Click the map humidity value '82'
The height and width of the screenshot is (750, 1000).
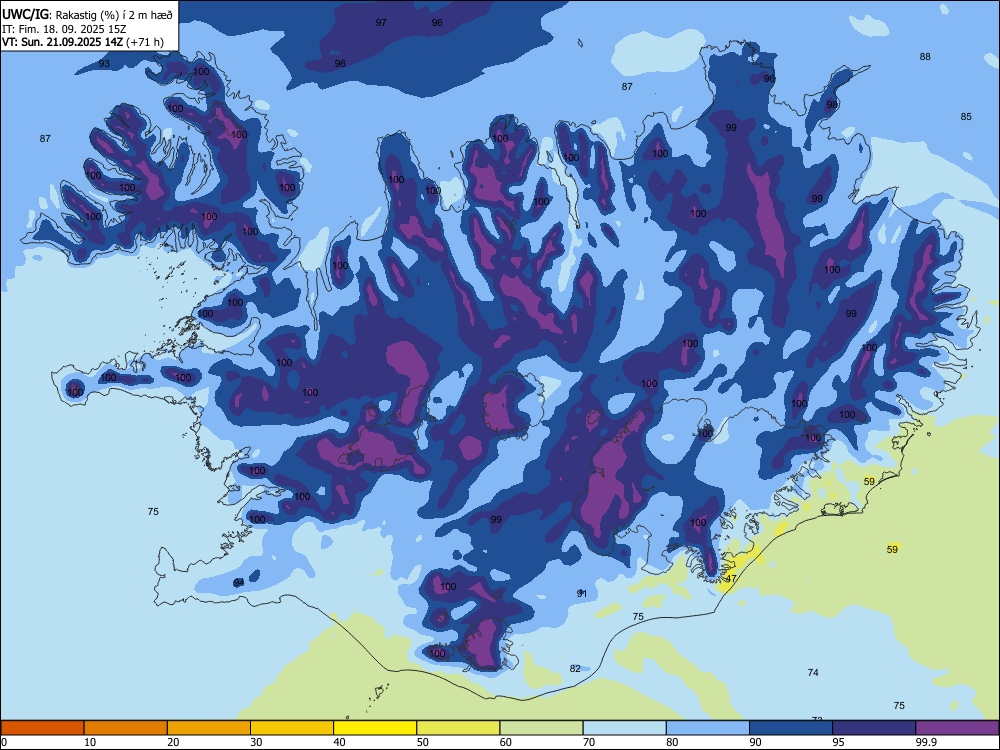(x=575, y=668)
